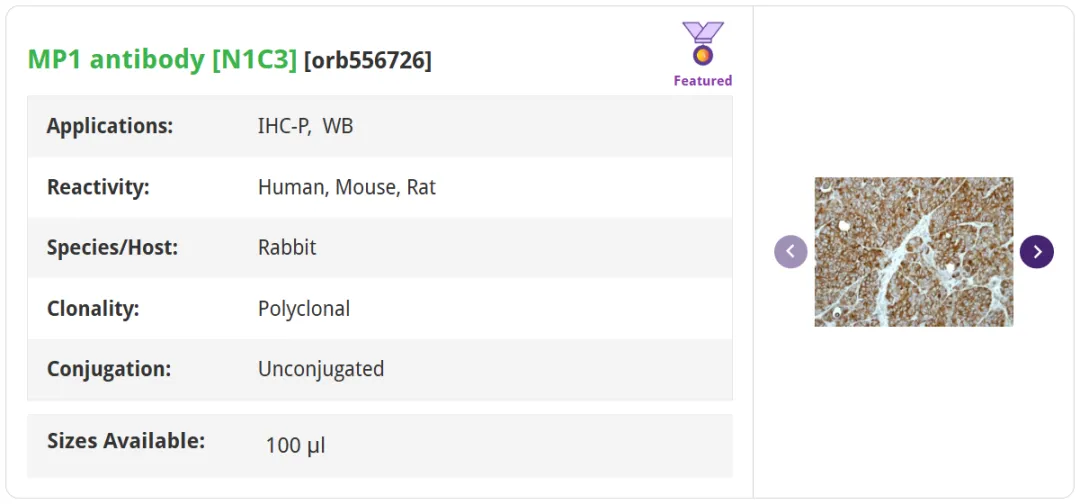Click the Unconjugated value
Screen dimensions: 1080x504
(321, 369)
